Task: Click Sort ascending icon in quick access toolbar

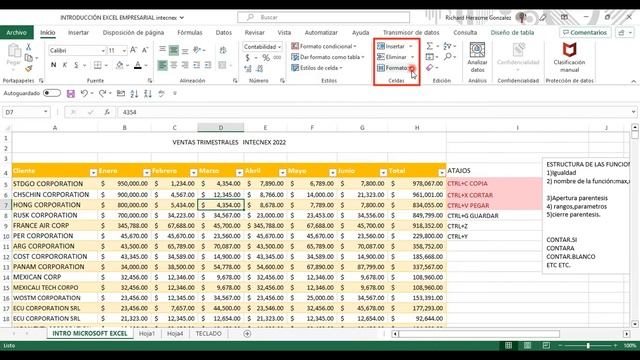Action: tap(134, 94)
